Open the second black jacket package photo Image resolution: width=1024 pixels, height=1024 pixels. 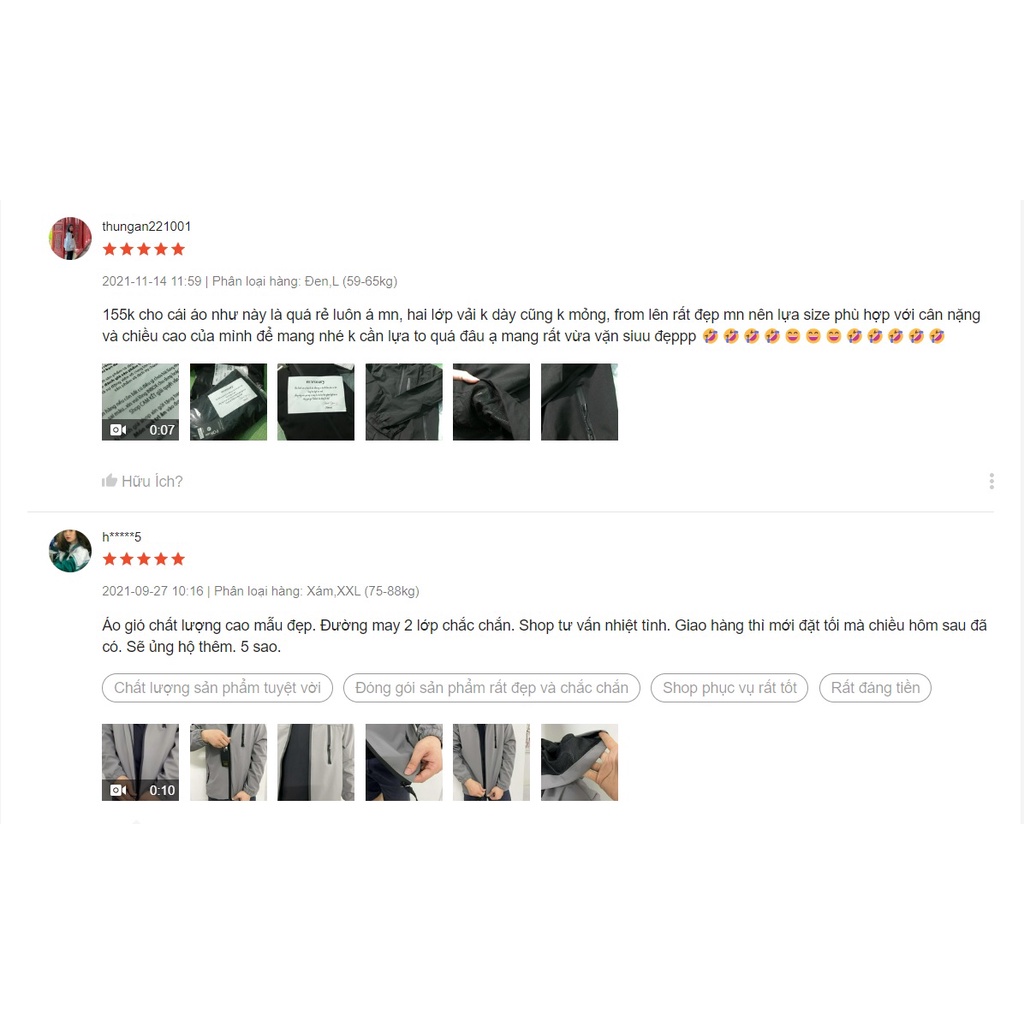[229, 402]
